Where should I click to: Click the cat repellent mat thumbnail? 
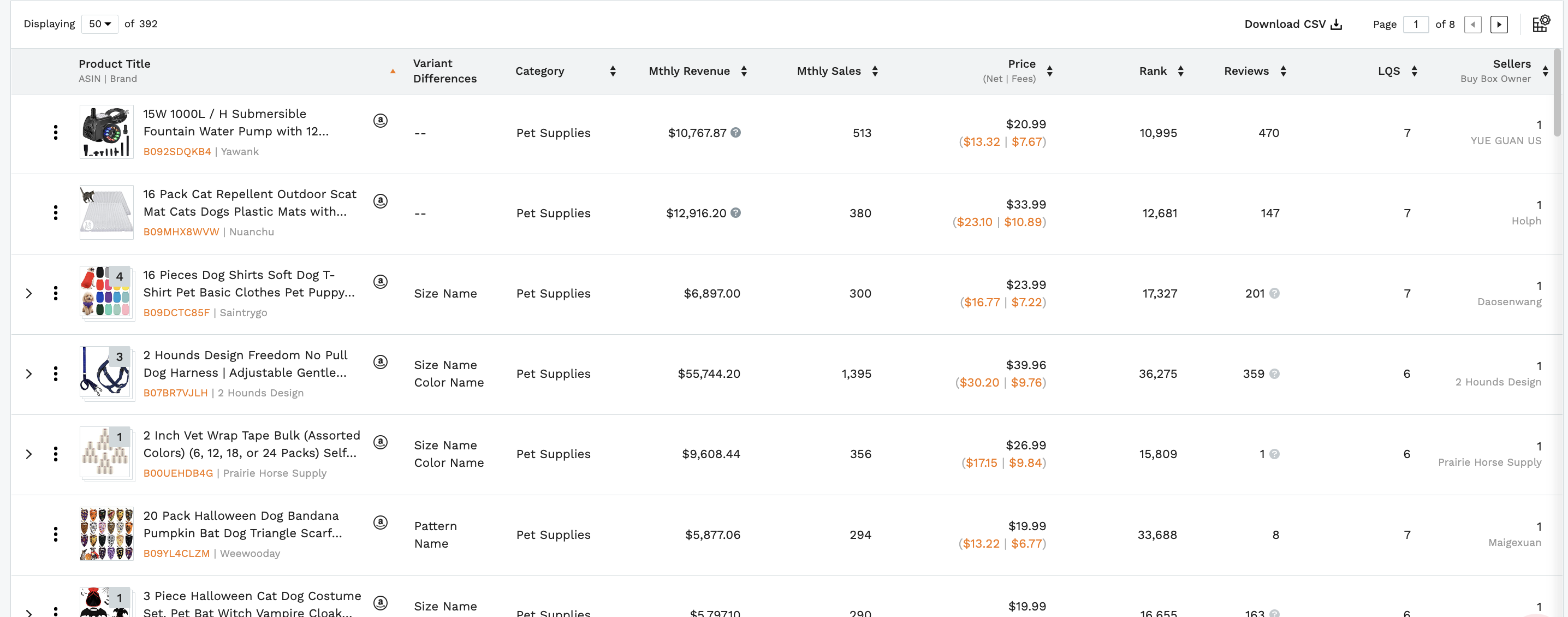[106, 212]
